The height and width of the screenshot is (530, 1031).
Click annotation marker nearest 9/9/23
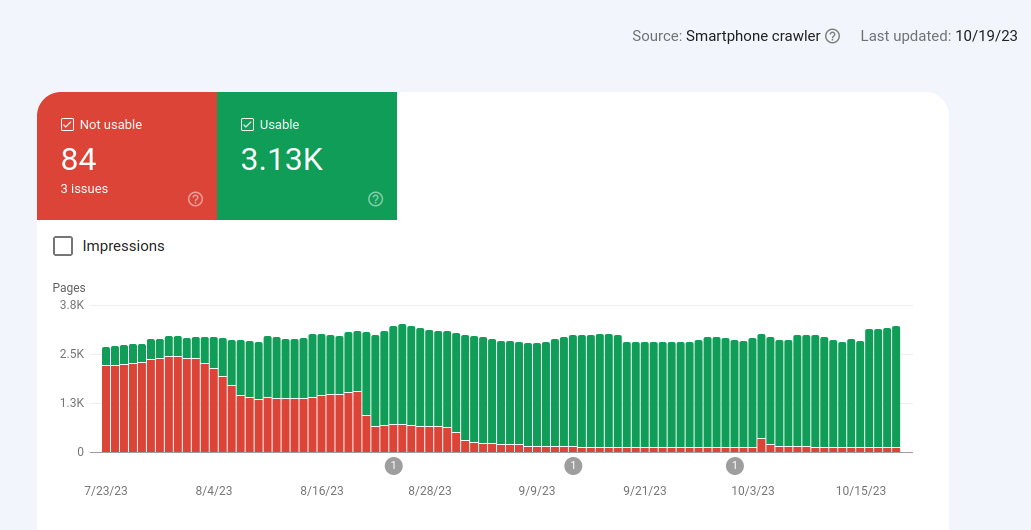point(573,466)
